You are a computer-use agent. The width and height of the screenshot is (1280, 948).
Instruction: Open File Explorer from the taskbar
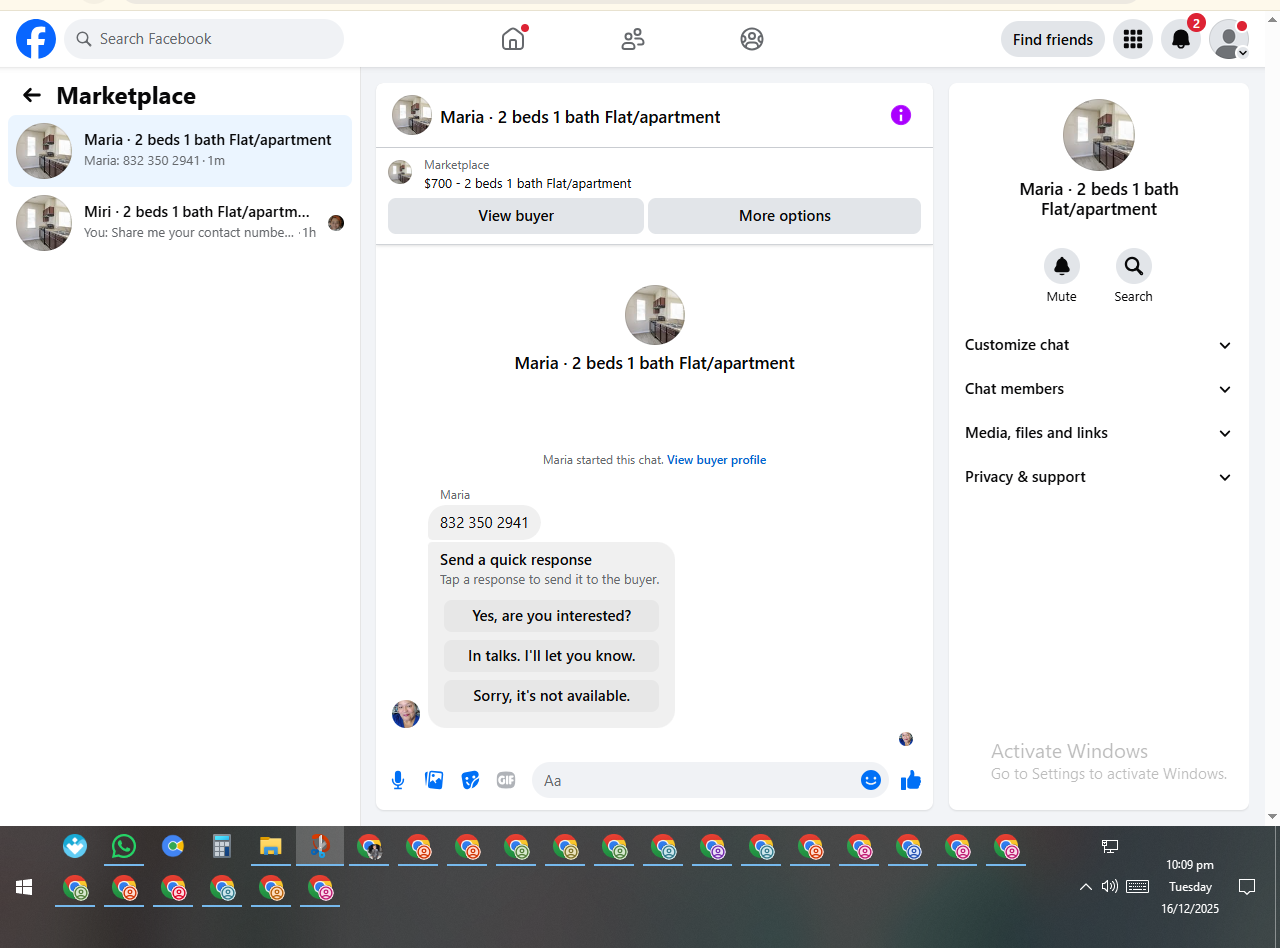(271, 847)
